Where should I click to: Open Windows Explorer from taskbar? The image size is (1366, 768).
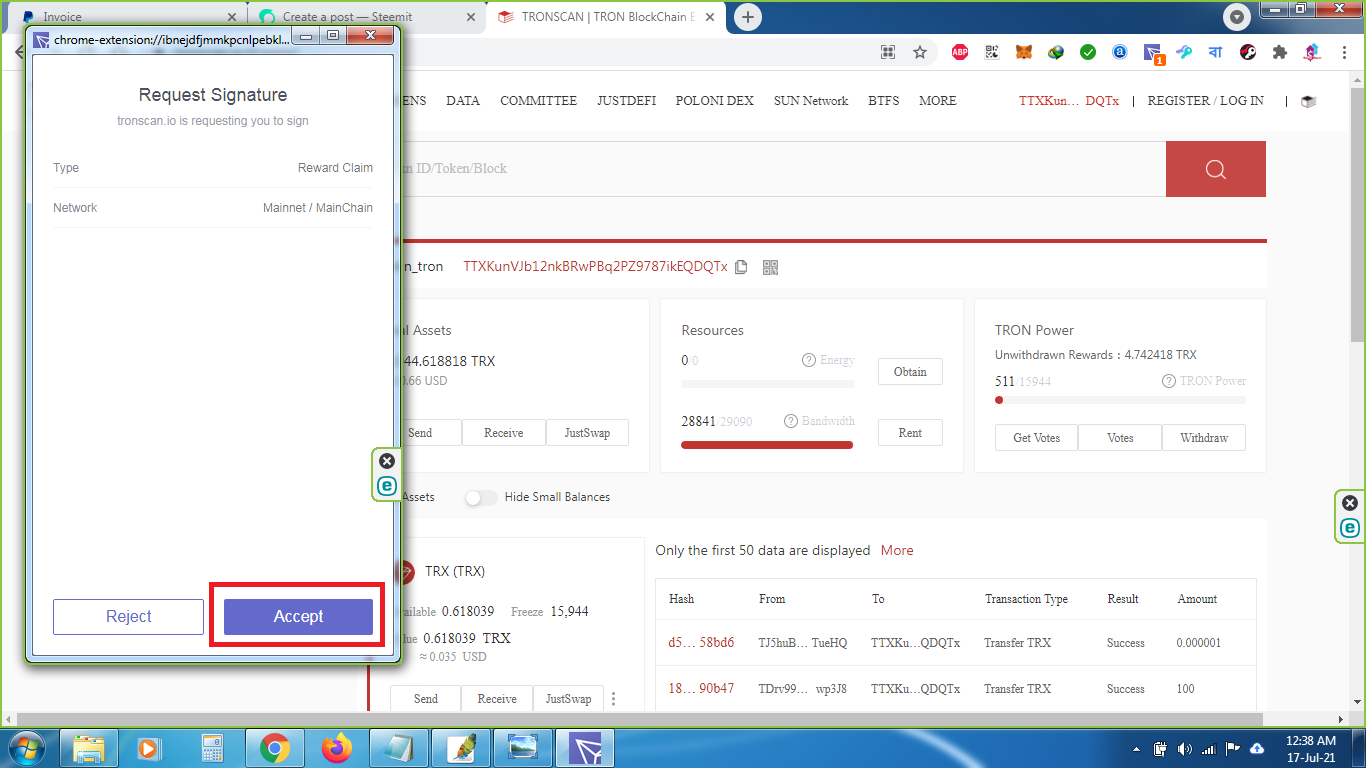pyautogui.click(x=89, y=748)
